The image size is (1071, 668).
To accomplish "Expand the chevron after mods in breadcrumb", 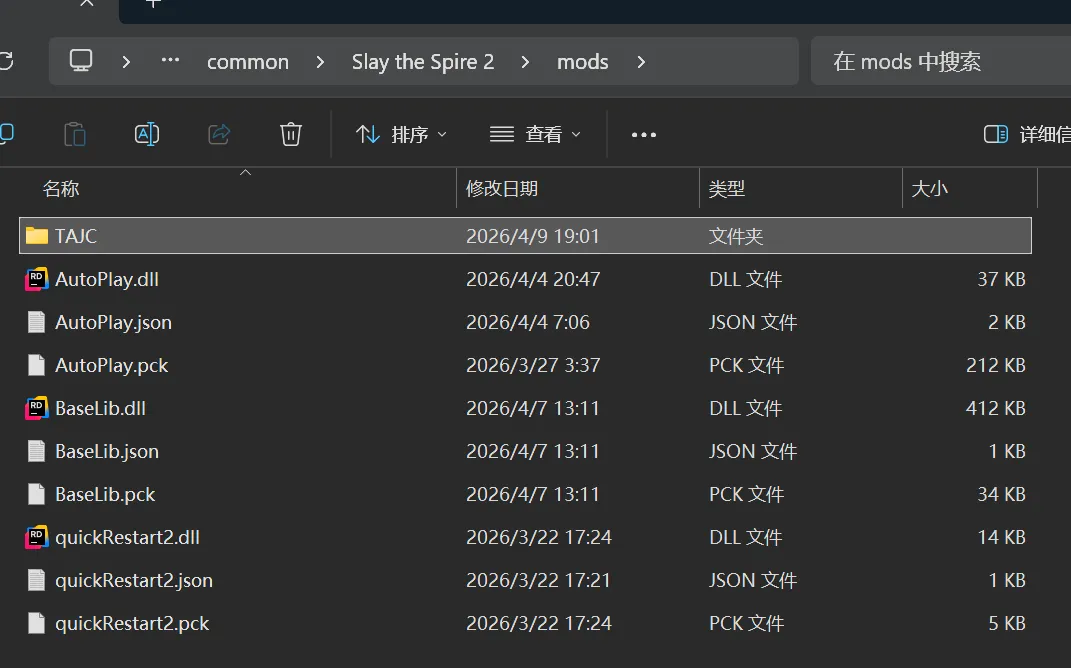I will coord(641,62).
